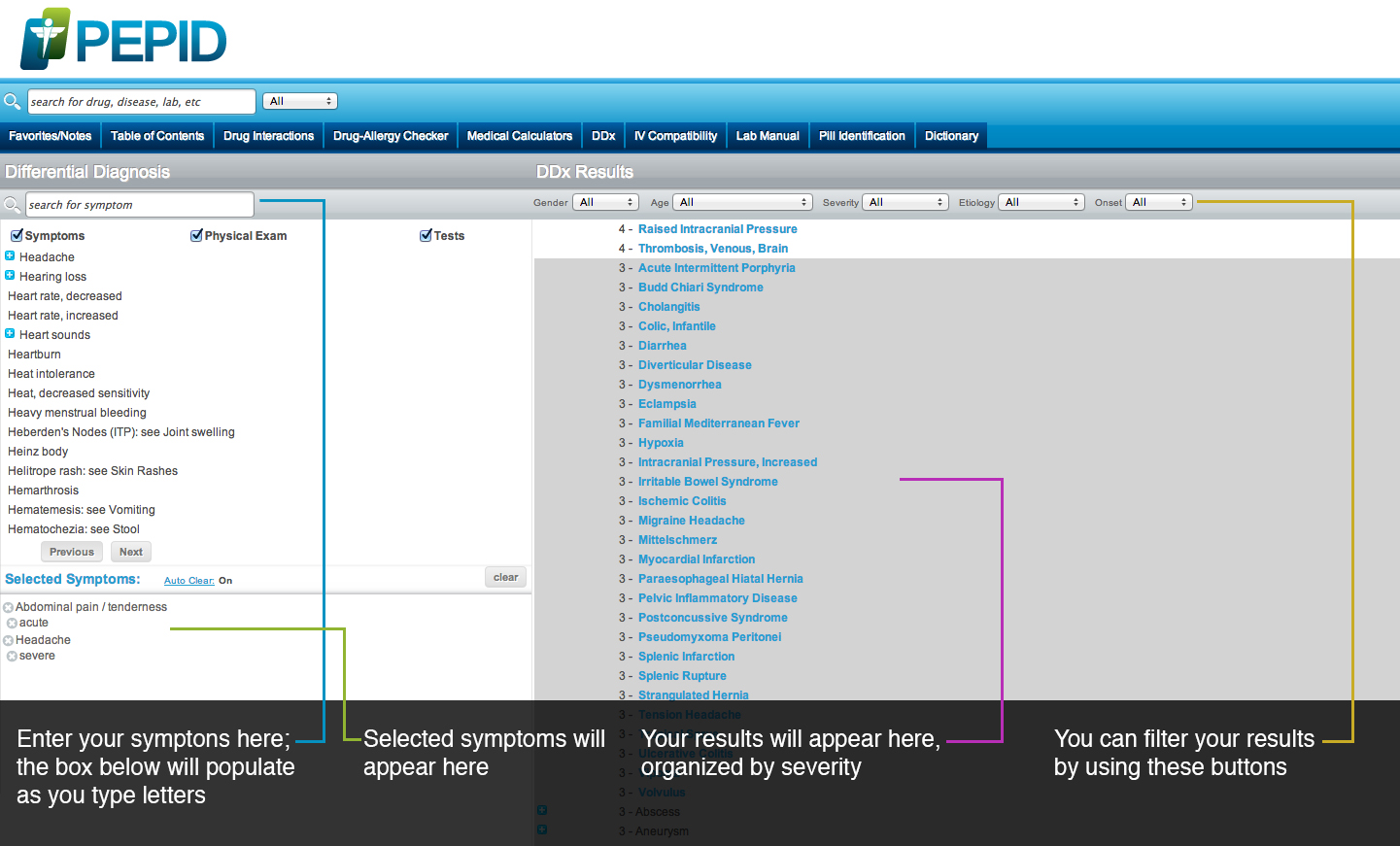The image size is (1400, 846).
Task: Disable the Tests checkbox
Action: tap(426, 235)
